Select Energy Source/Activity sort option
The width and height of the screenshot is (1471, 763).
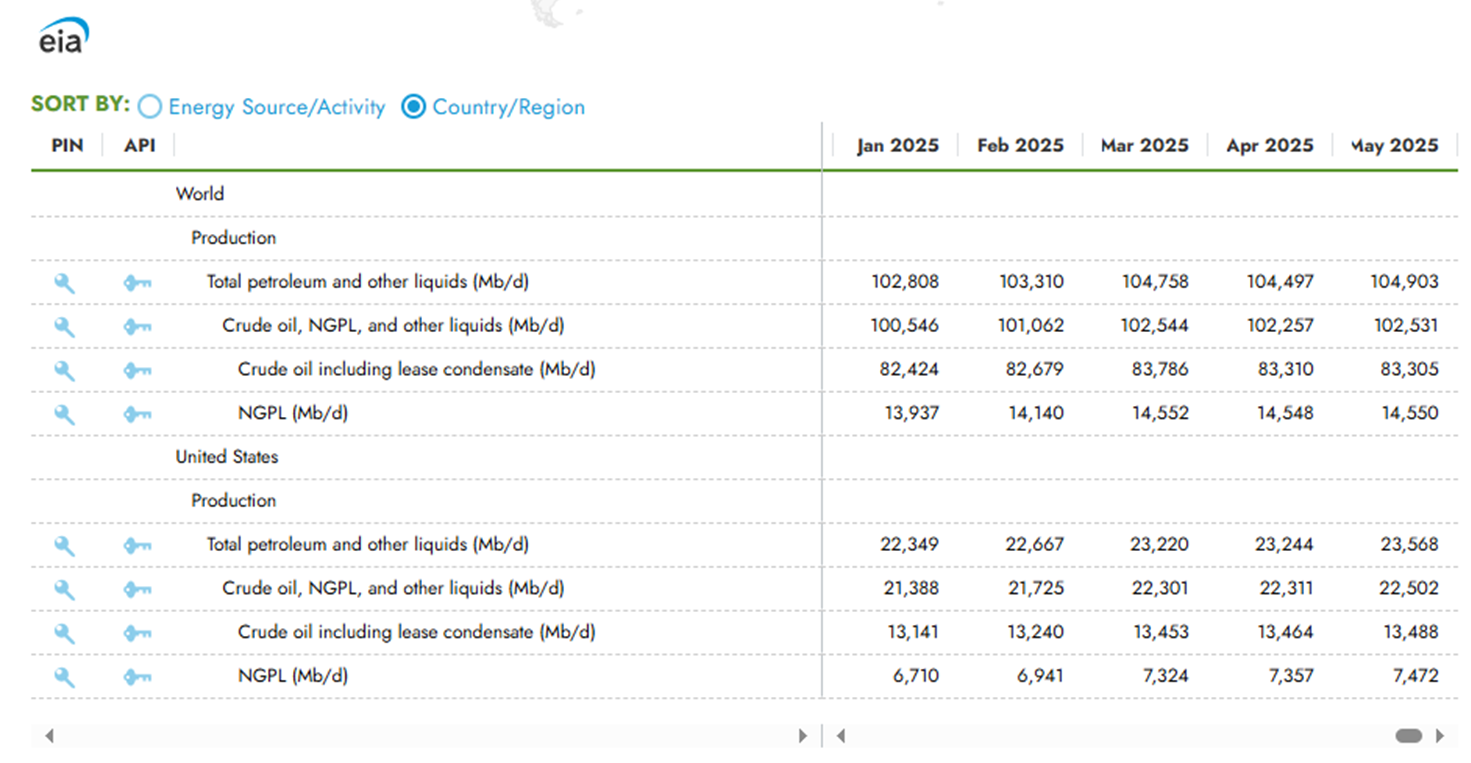[x=262, y=107]
